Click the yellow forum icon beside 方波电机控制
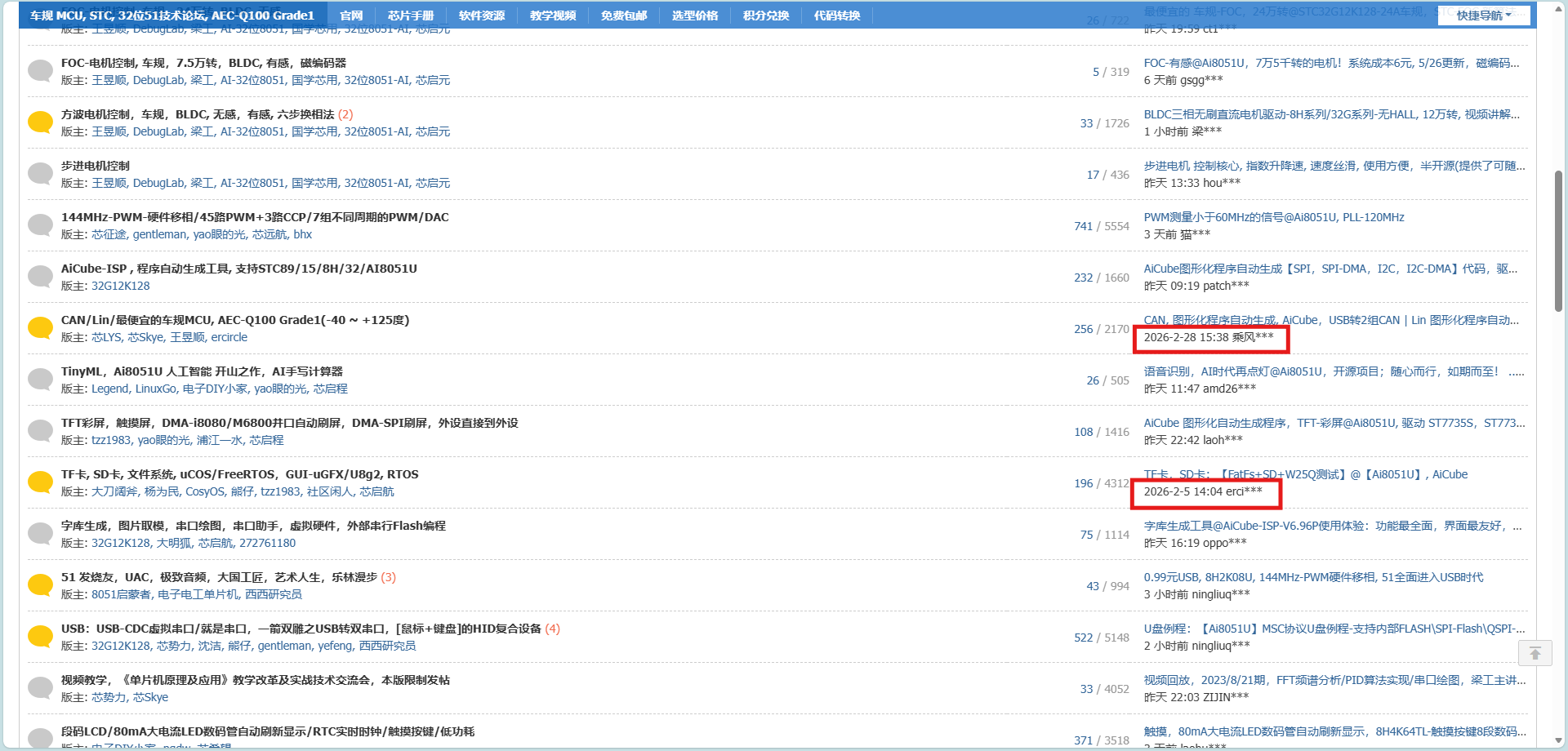 tap(40, 122)
